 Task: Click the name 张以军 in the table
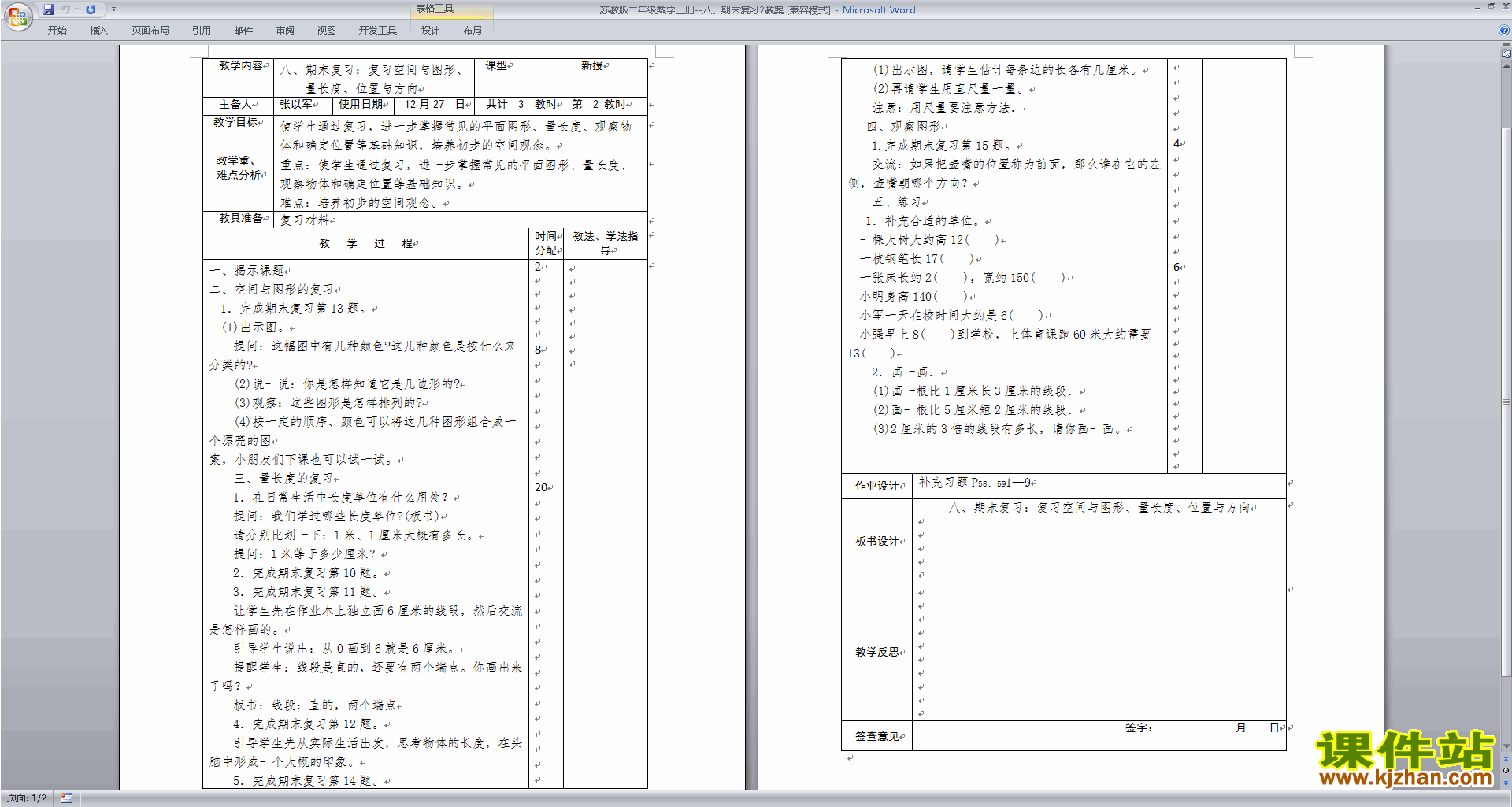click(x=297, y=104)
